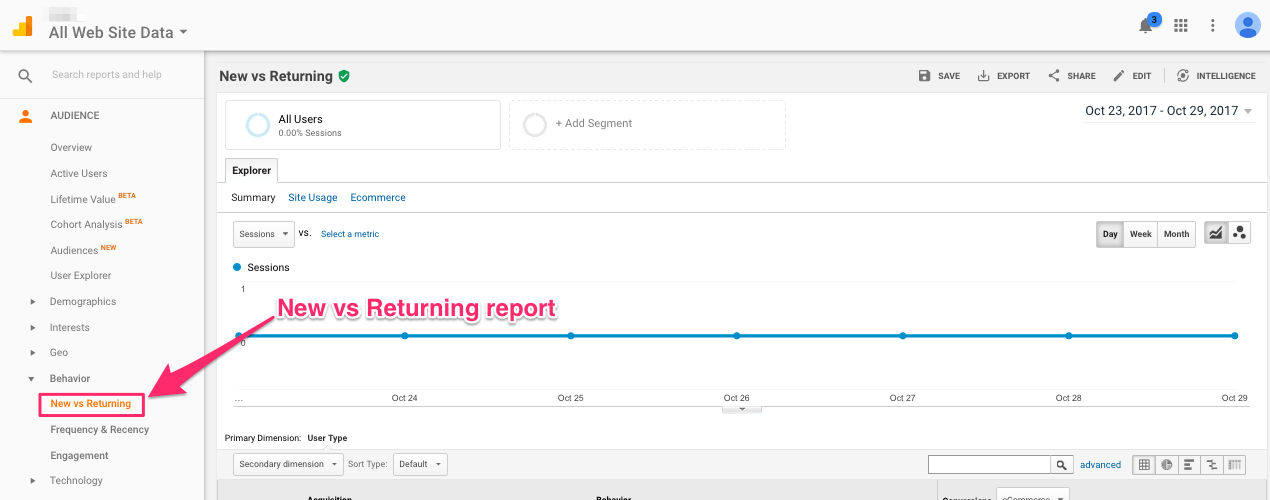Select the performance bar view
Screen dimensions: 1270x500
click(x=1190, y=464)
